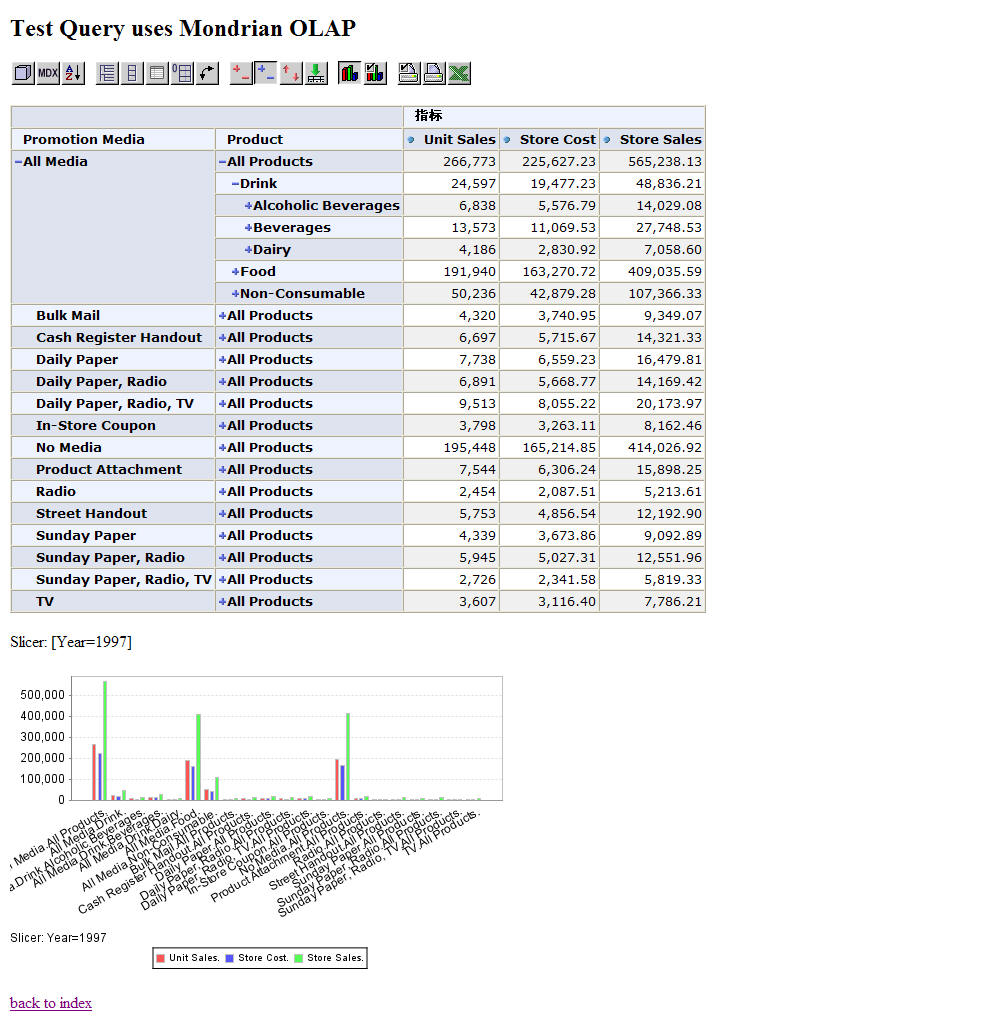Toggle suppress empty rows and columns
The width and height of the screenshot is (1001, 1027).
[182, 73]
